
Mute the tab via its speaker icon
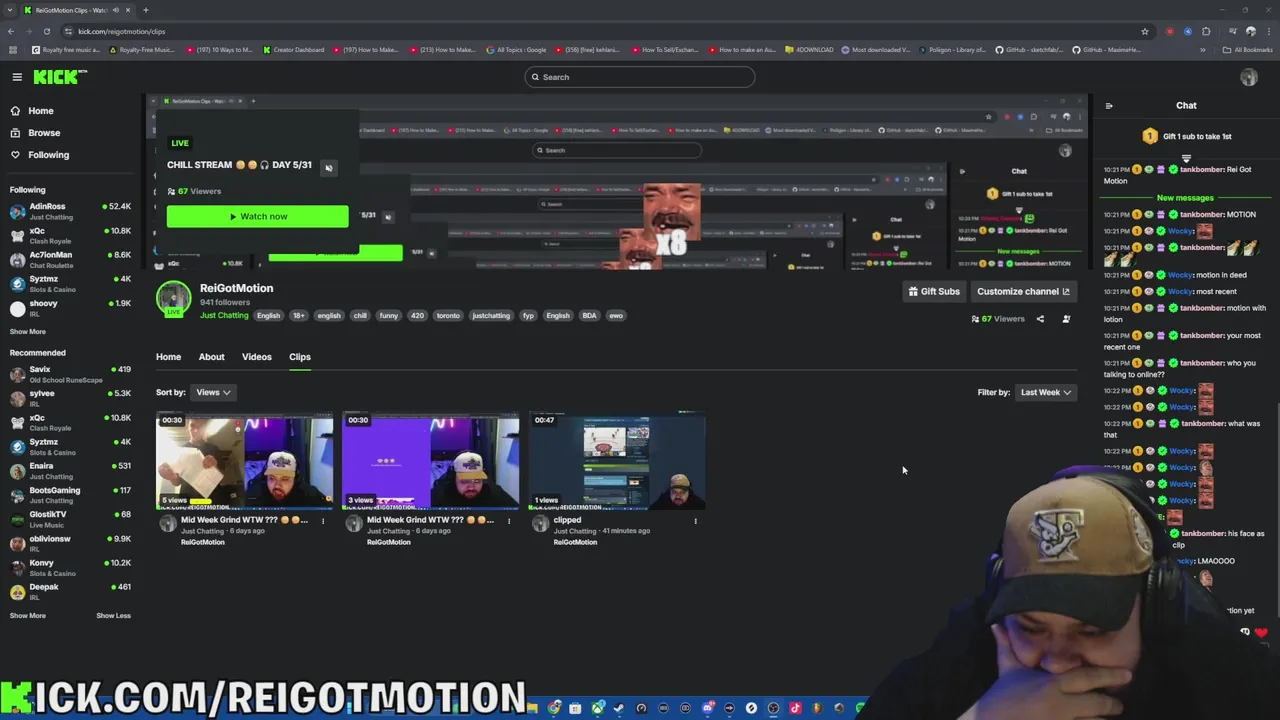point(115,10)
